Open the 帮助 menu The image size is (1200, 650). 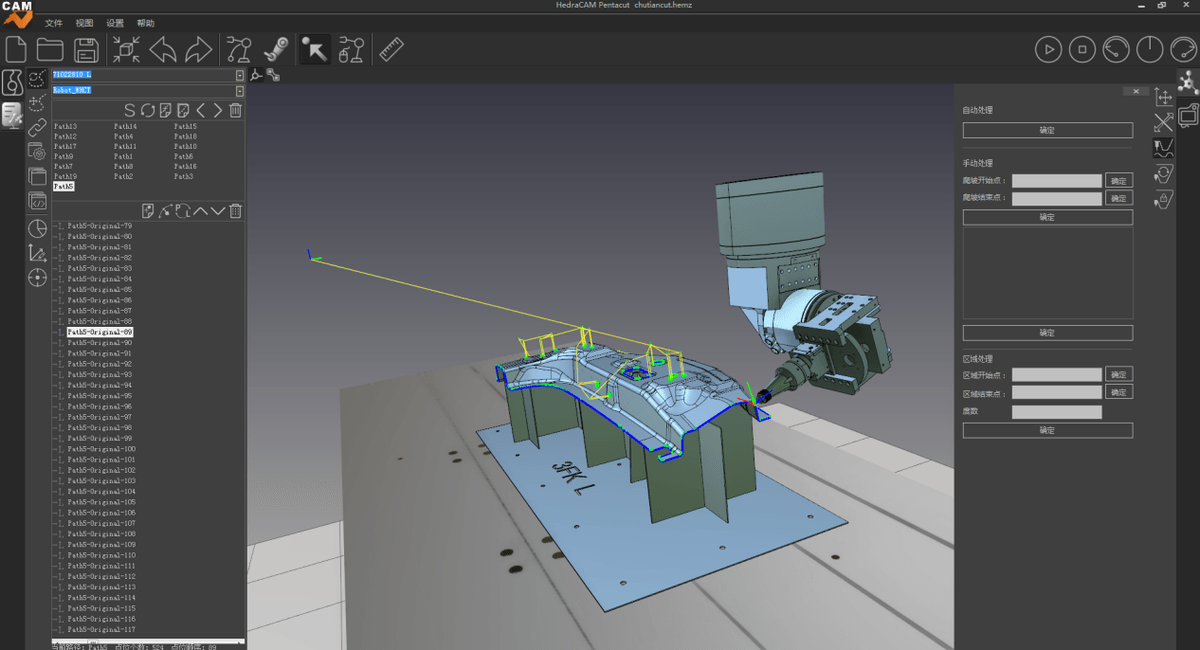[146, 22]
